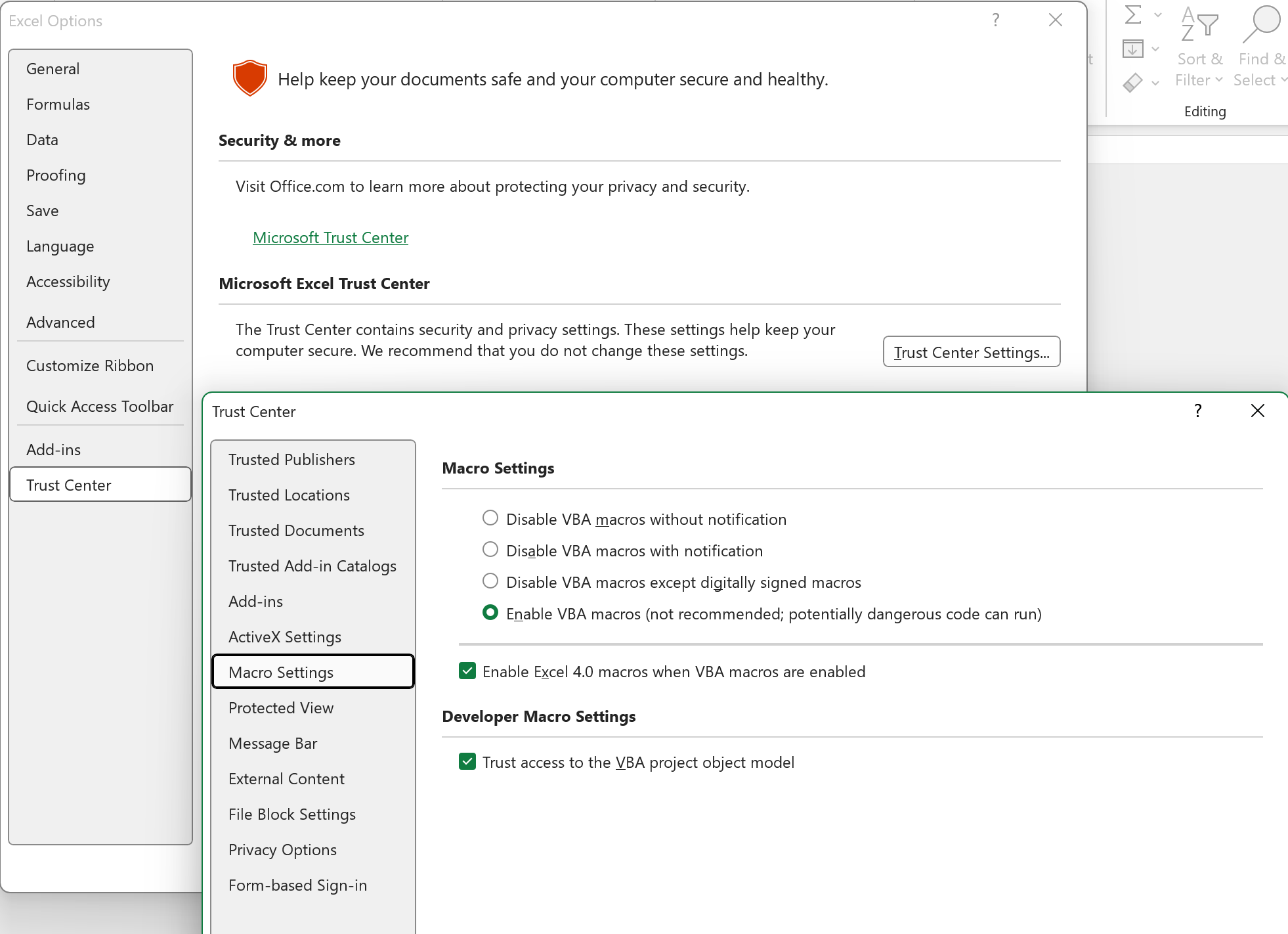The width and height of the screenshot is (1288, 934).
Task: Open Formulas category in Excel Options
Action: [100, 104]
